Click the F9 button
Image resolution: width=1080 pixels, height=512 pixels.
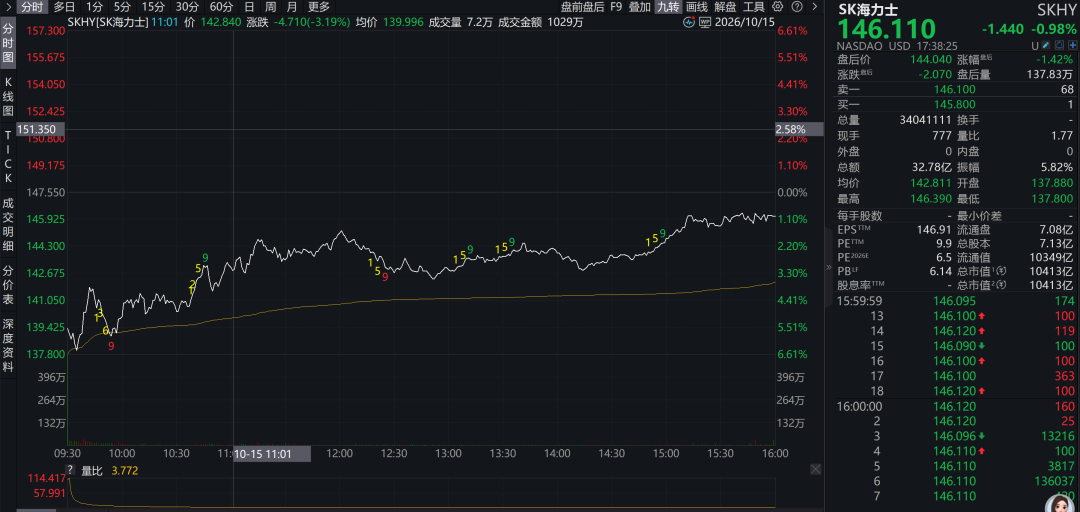(616, 7)
